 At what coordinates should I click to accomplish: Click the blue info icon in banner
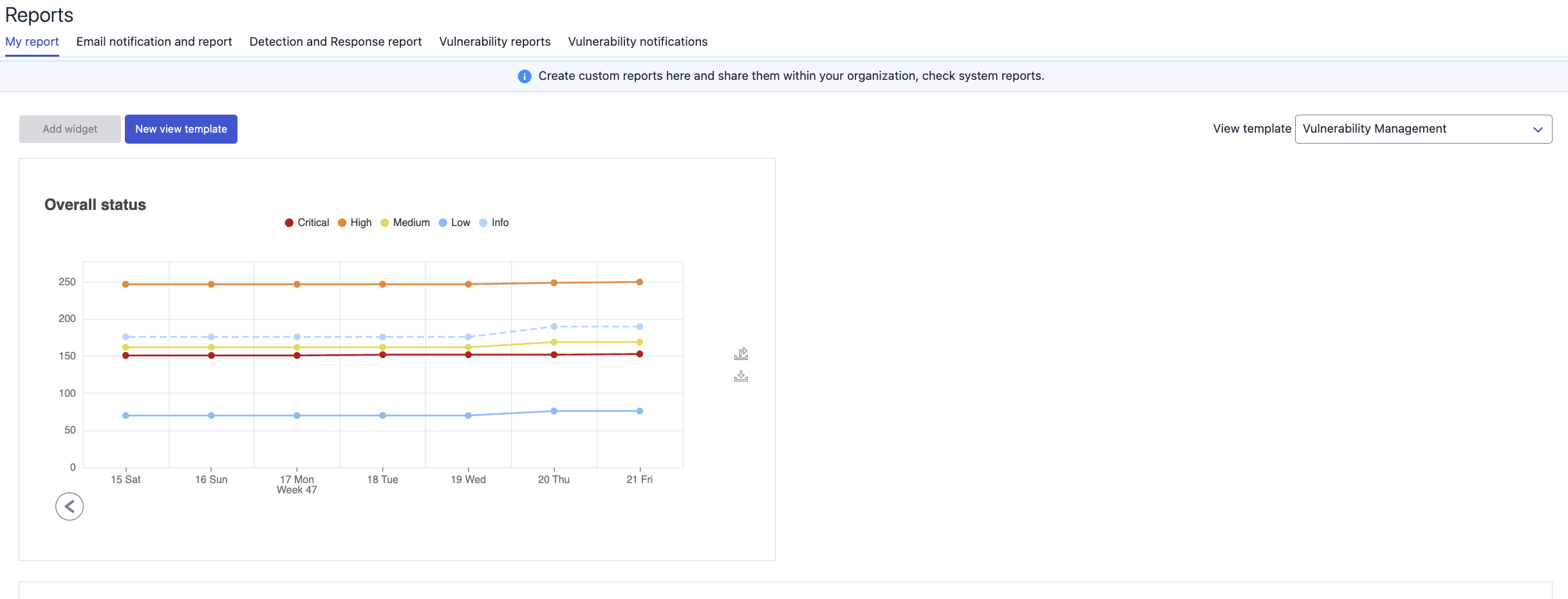tap(525, 77)
